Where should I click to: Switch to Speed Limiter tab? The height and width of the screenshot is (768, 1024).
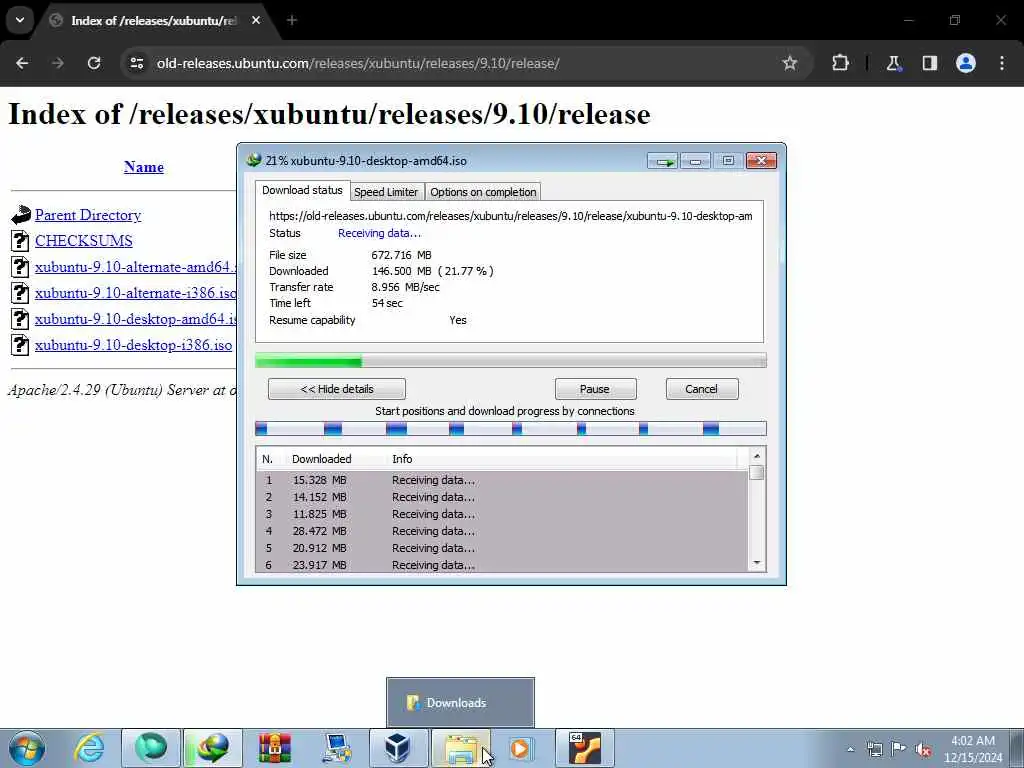386,192
